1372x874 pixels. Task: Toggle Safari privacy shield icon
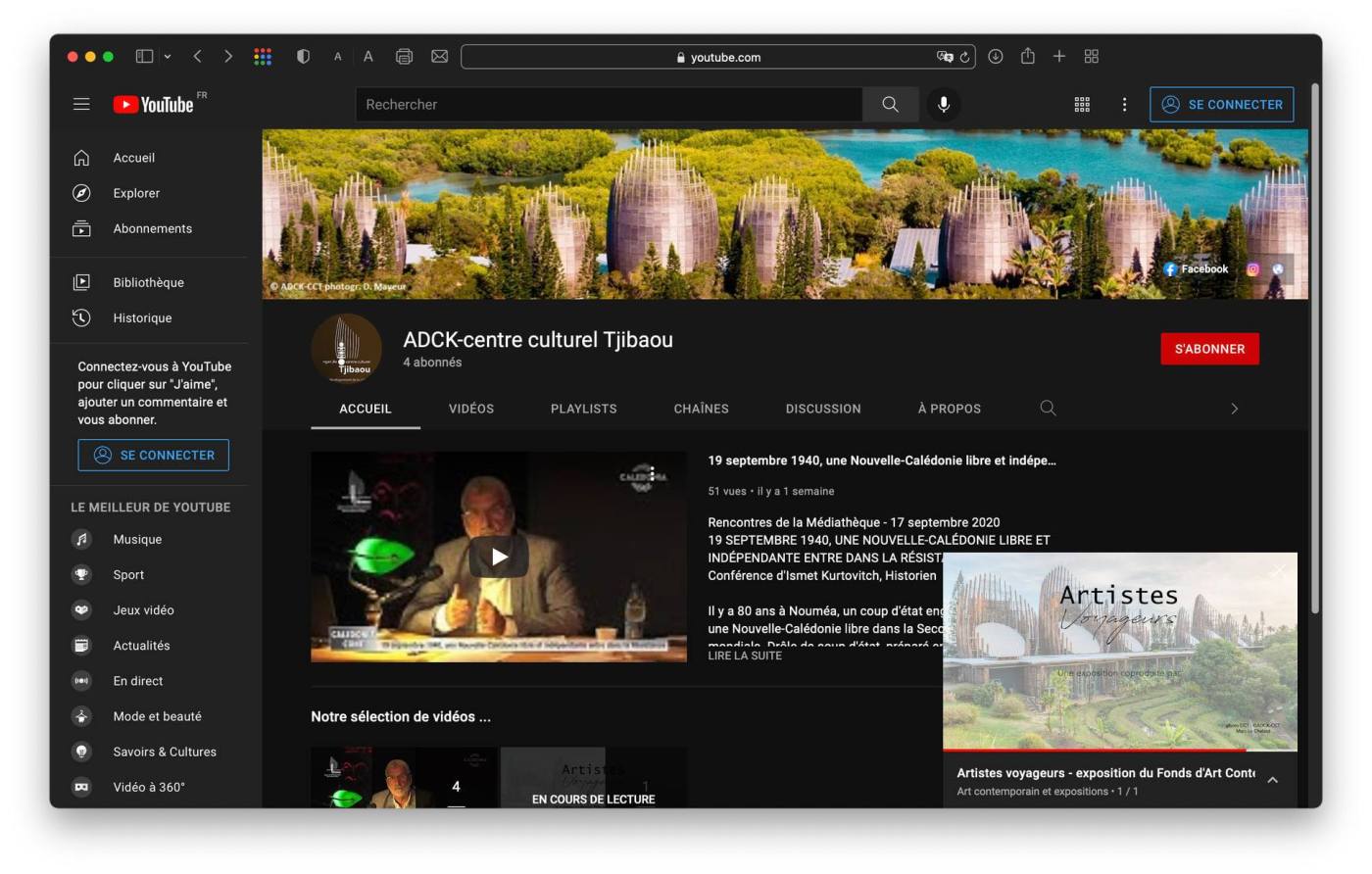303,57
